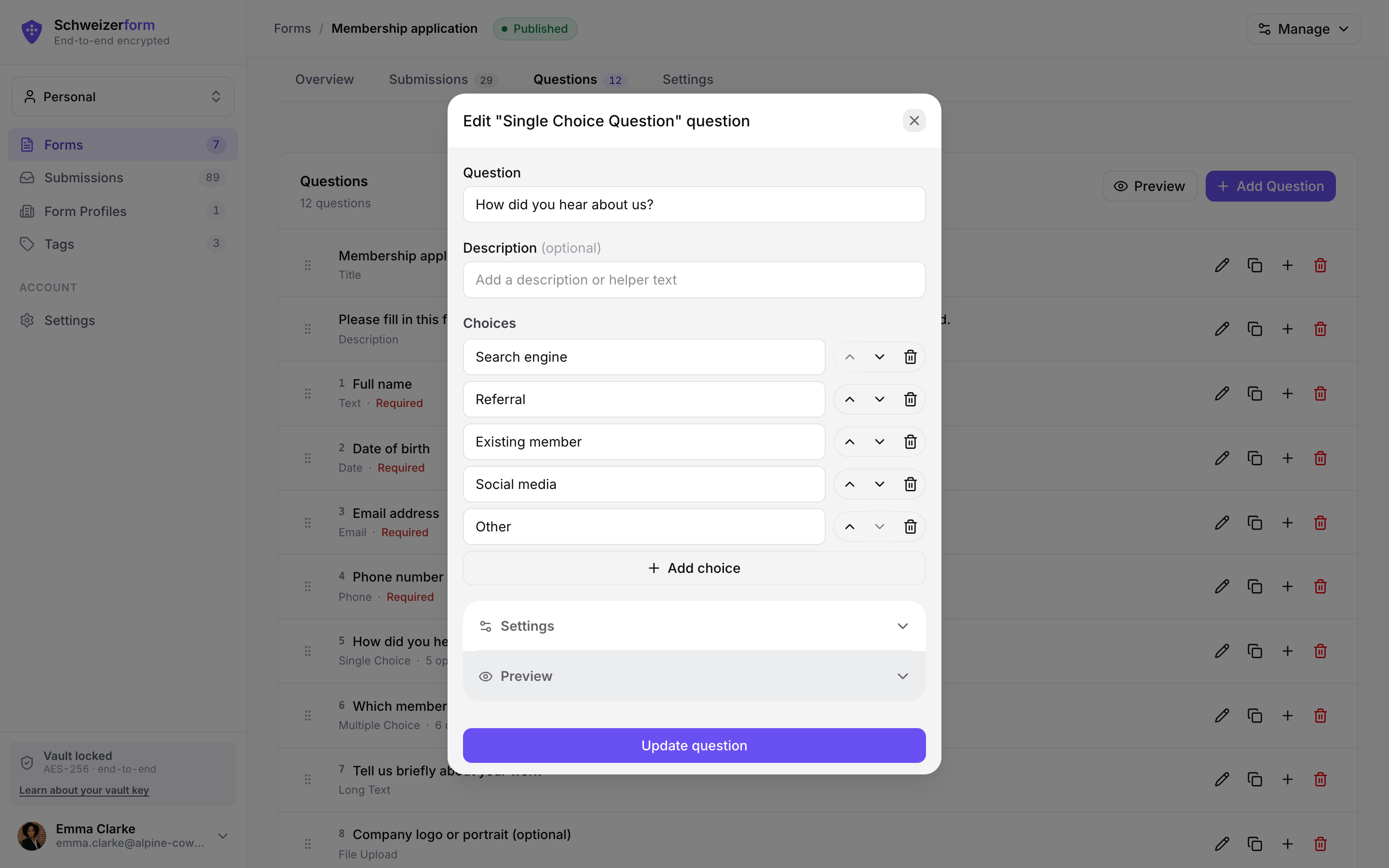Screen dimensions: 1389x868
Task: Edit the Social media choice field
Action: click(644, 485)
